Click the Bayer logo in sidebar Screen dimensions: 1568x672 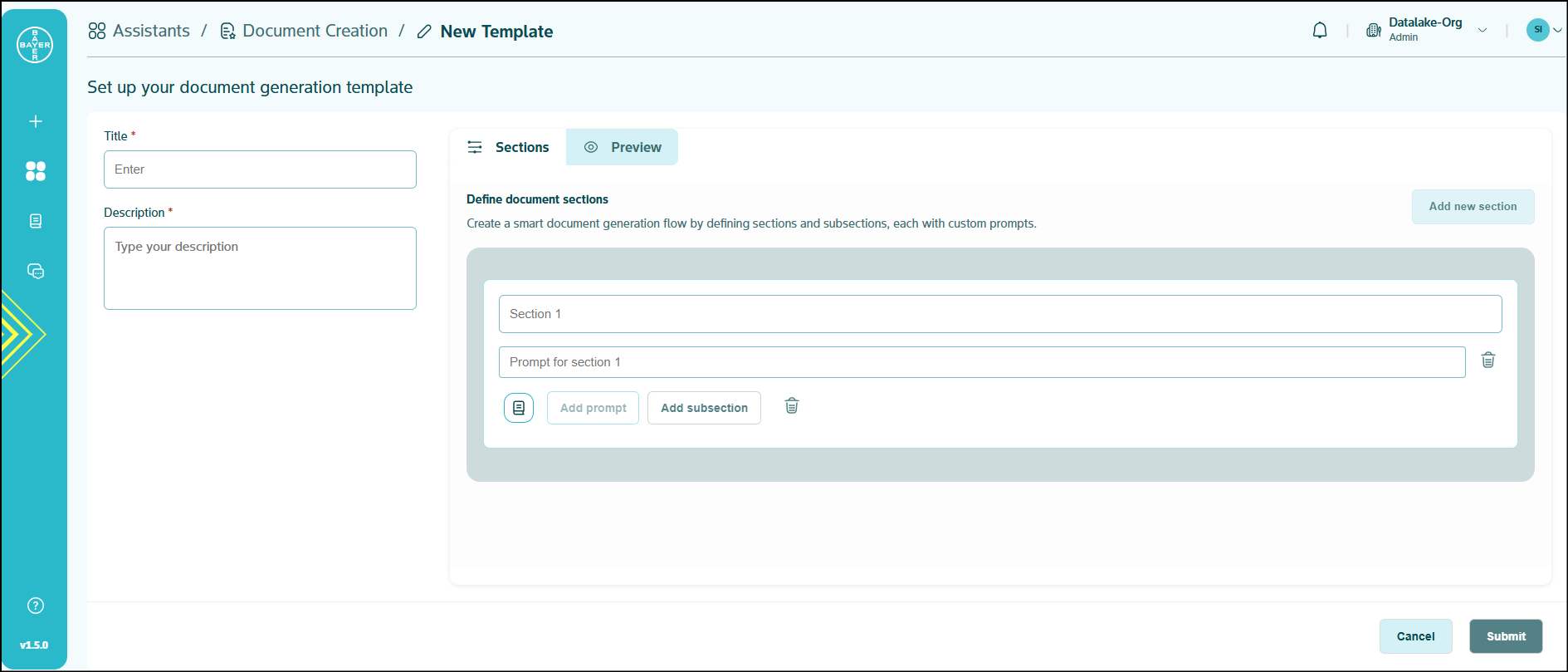tap(35, 45)
